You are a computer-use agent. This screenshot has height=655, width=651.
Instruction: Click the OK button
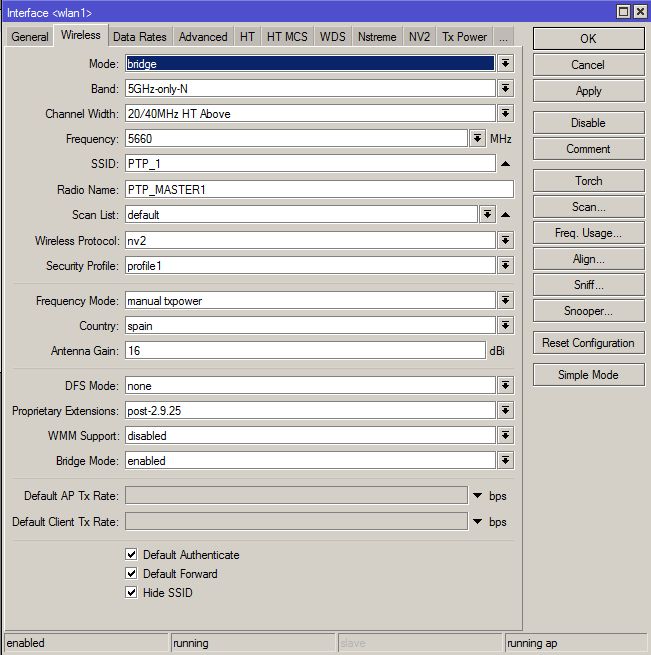pos(588,39)
